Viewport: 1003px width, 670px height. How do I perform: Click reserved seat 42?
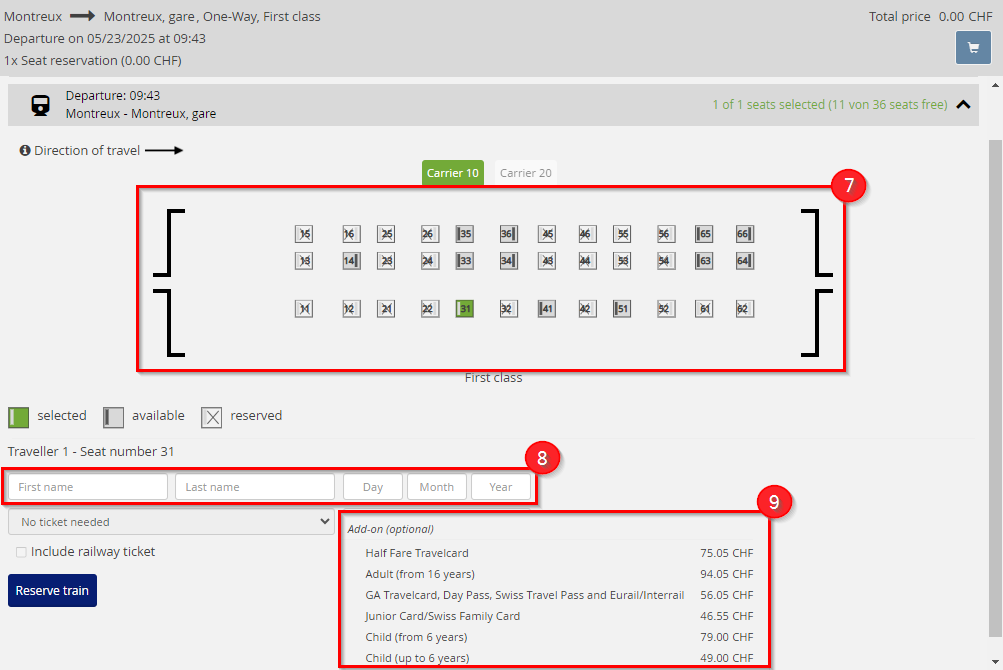(587, 308)
